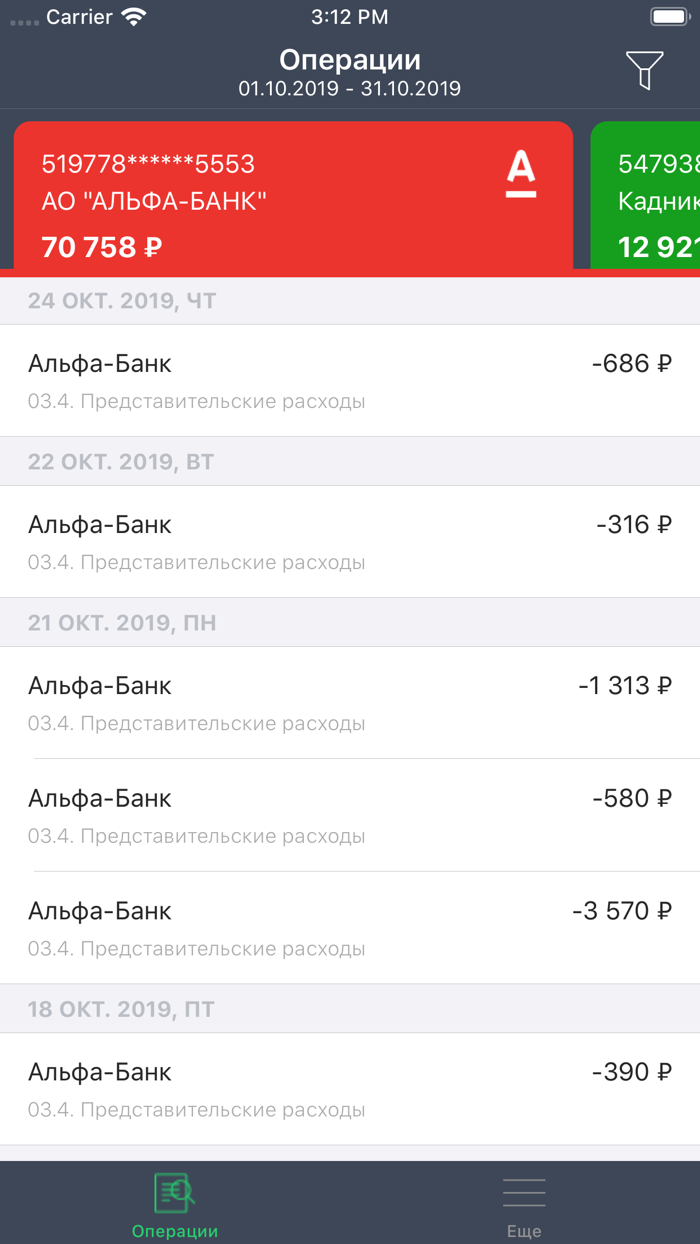Open the -316 ₽ transaction on 22 October
The width and height of the screenshot is (700, 1244).
point(350,541)
